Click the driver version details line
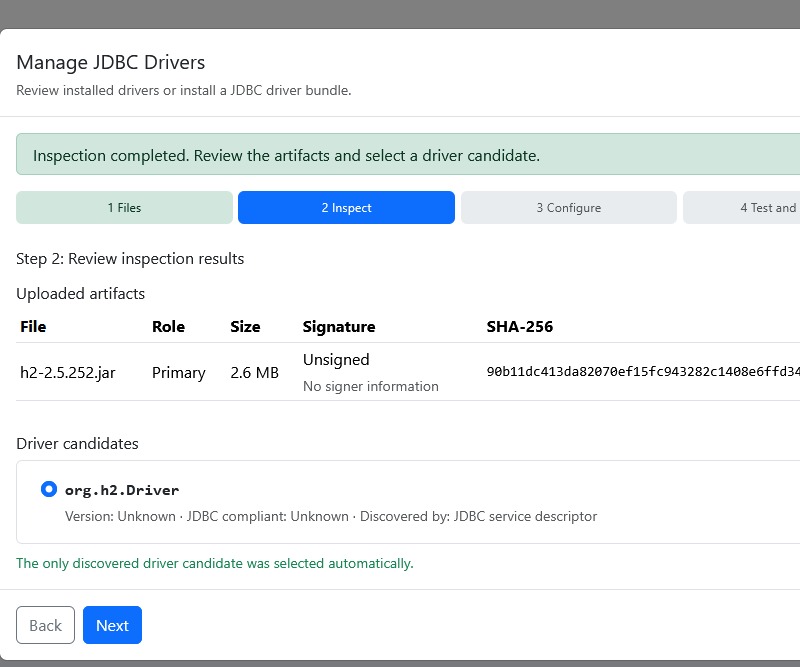Viewport: 800px width, 667px height. (x=331, y=516)
